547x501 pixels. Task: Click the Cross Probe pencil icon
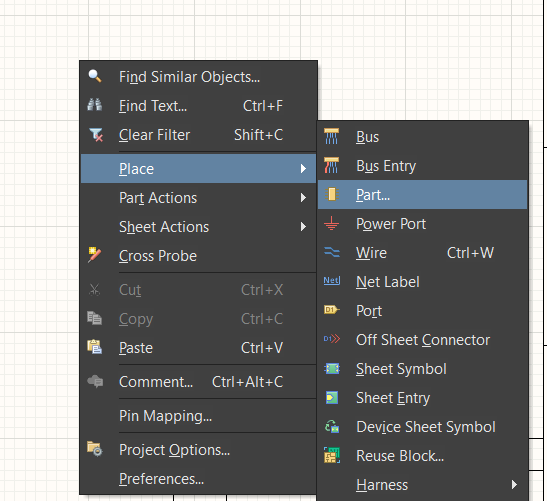(95, 255)
